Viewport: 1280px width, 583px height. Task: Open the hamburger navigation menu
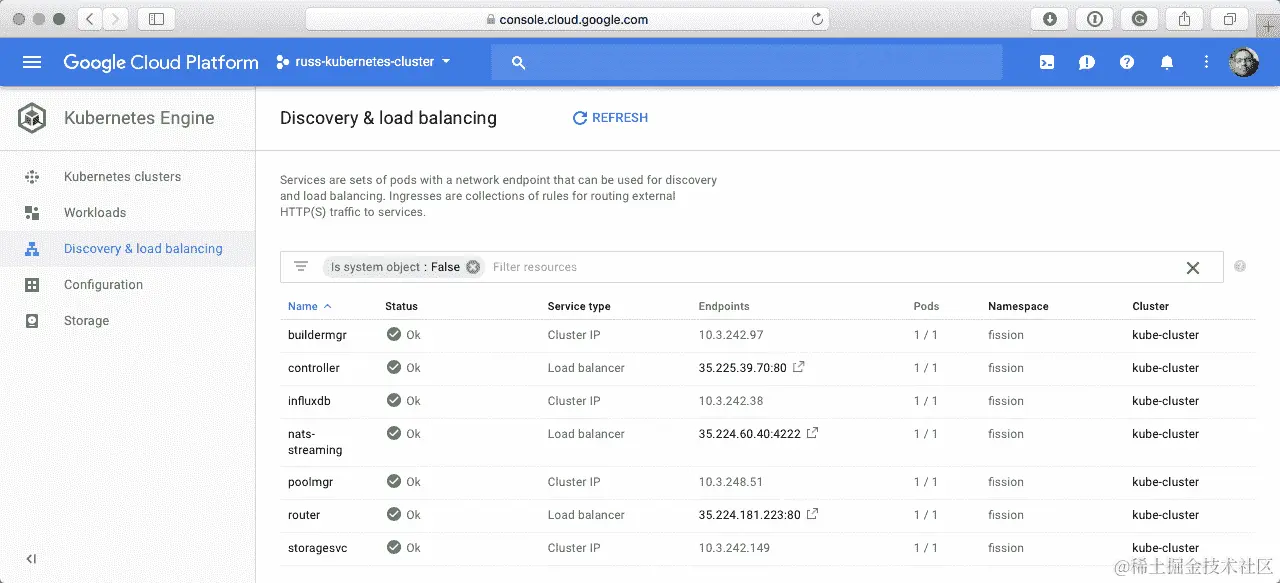pyautogui.click(x=32, y=62)
